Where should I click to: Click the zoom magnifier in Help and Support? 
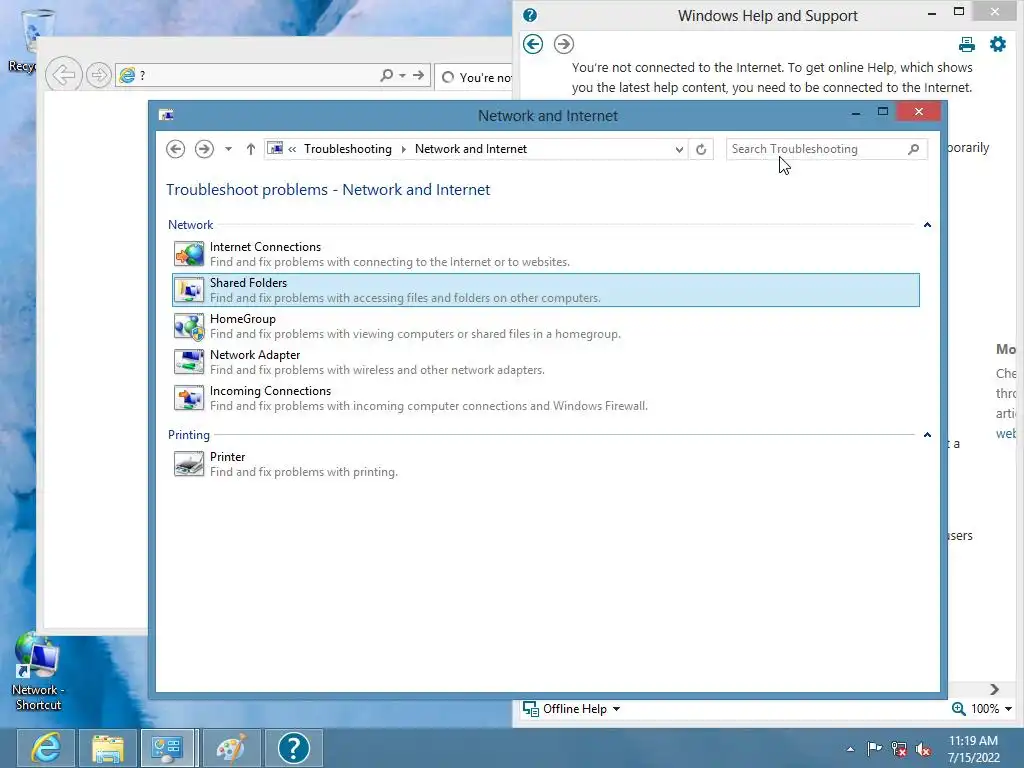(958, 709)
